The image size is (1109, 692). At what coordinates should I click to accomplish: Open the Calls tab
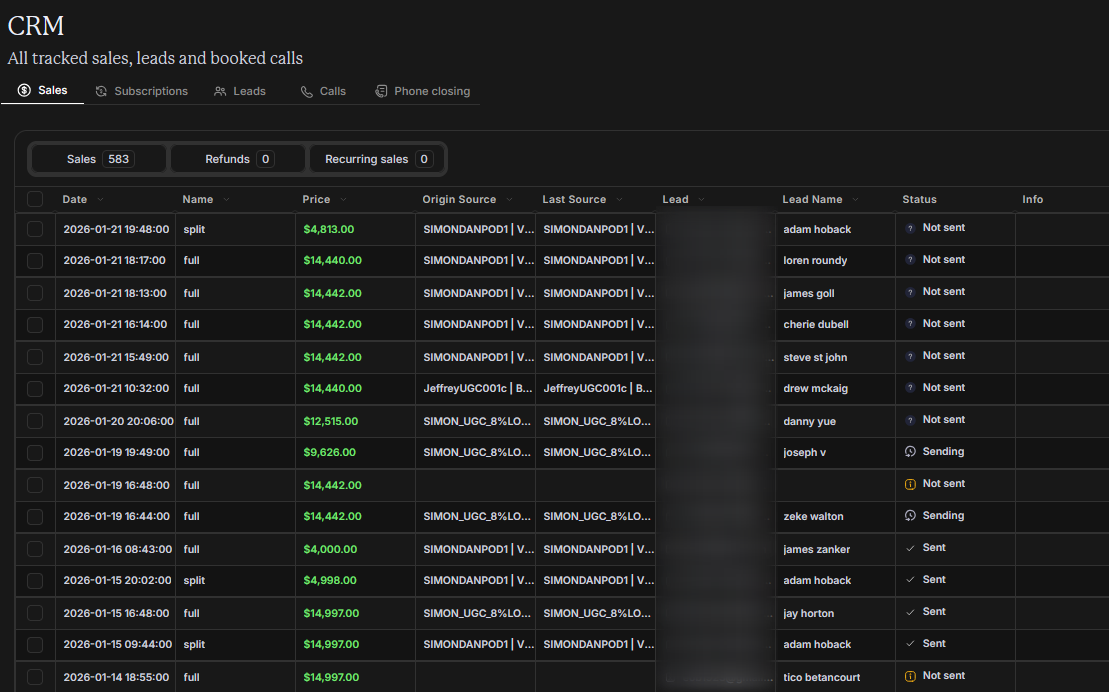(x=323, y=91)
